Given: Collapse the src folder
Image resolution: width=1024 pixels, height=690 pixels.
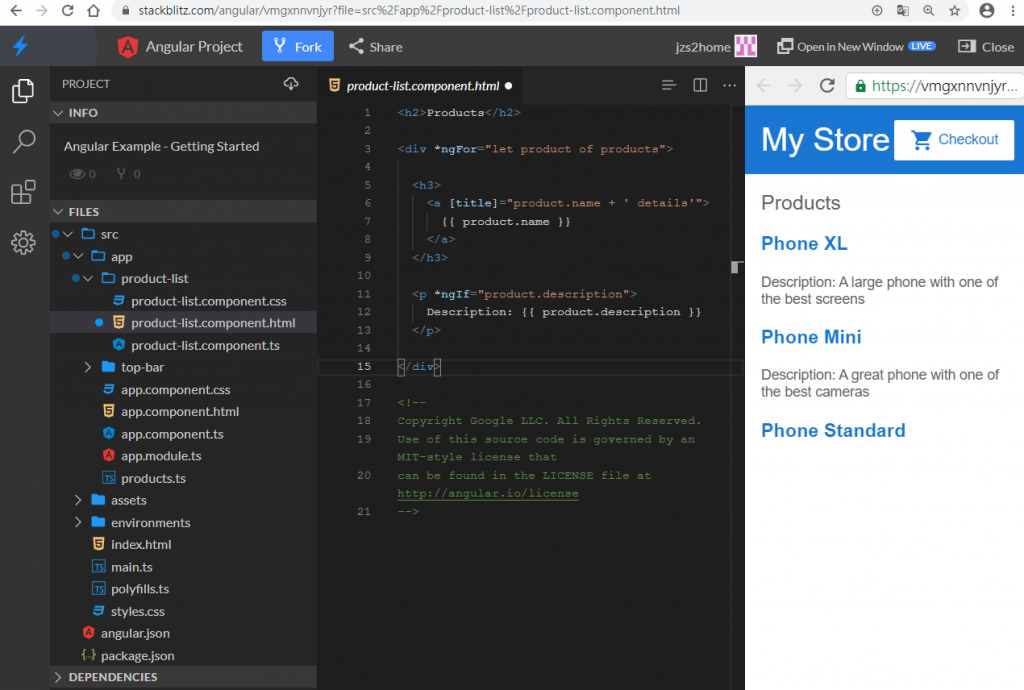Looking at the screenshot, I should click(68, 234).
